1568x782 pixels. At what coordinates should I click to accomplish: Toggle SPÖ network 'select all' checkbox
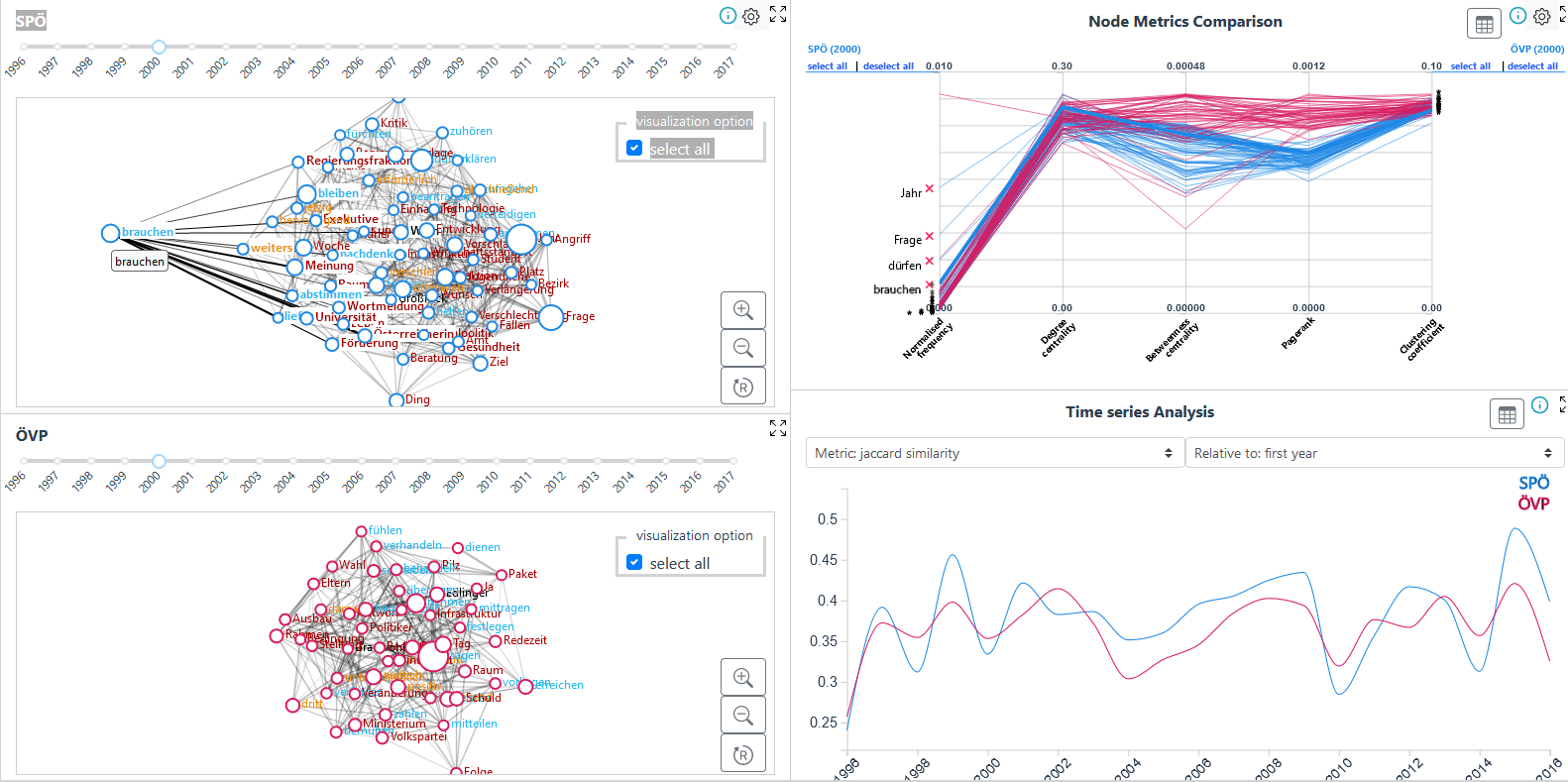634,148
